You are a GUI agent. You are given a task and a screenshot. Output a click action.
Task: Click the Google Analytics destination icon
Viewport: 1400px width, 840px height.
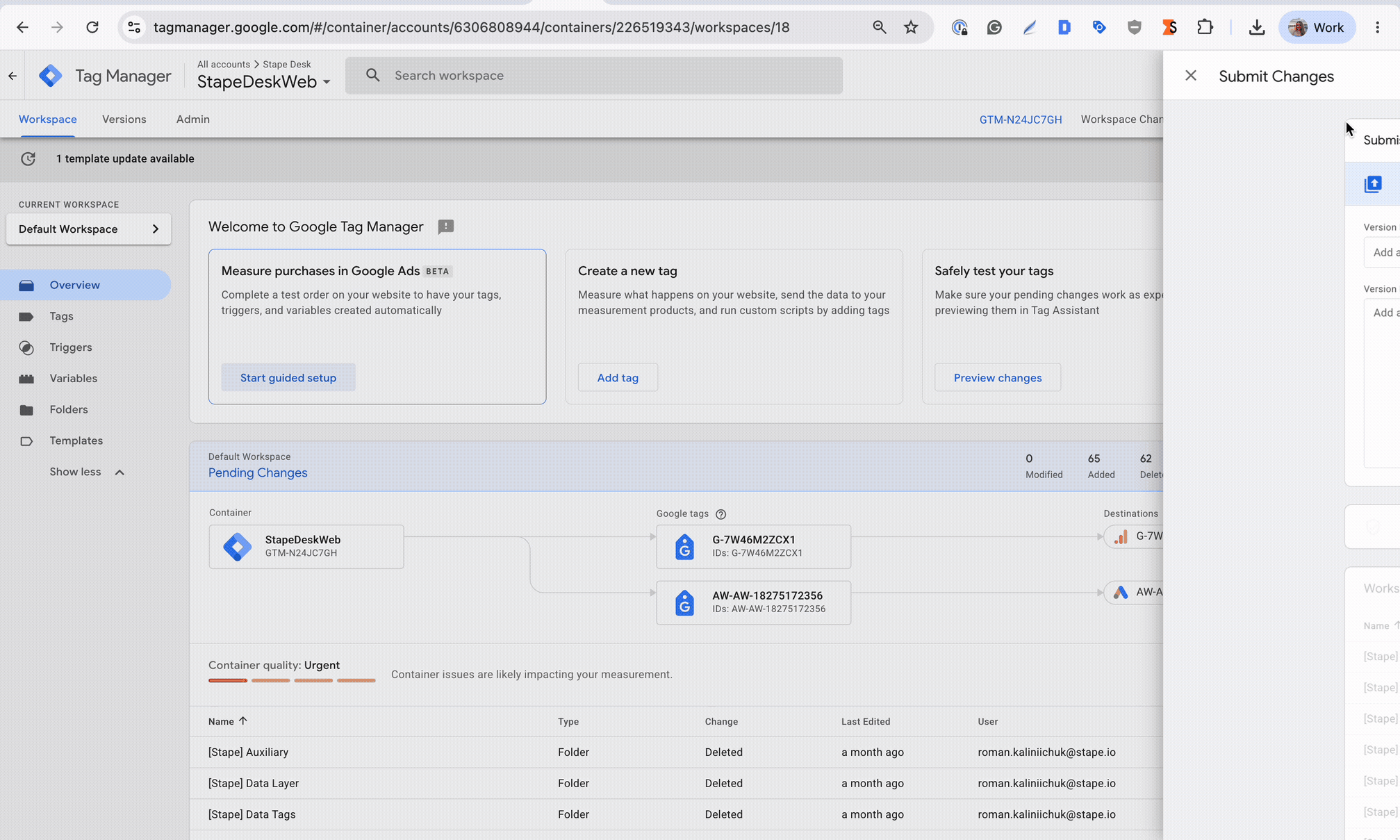pyautogui.click(x=1121, y=536)
